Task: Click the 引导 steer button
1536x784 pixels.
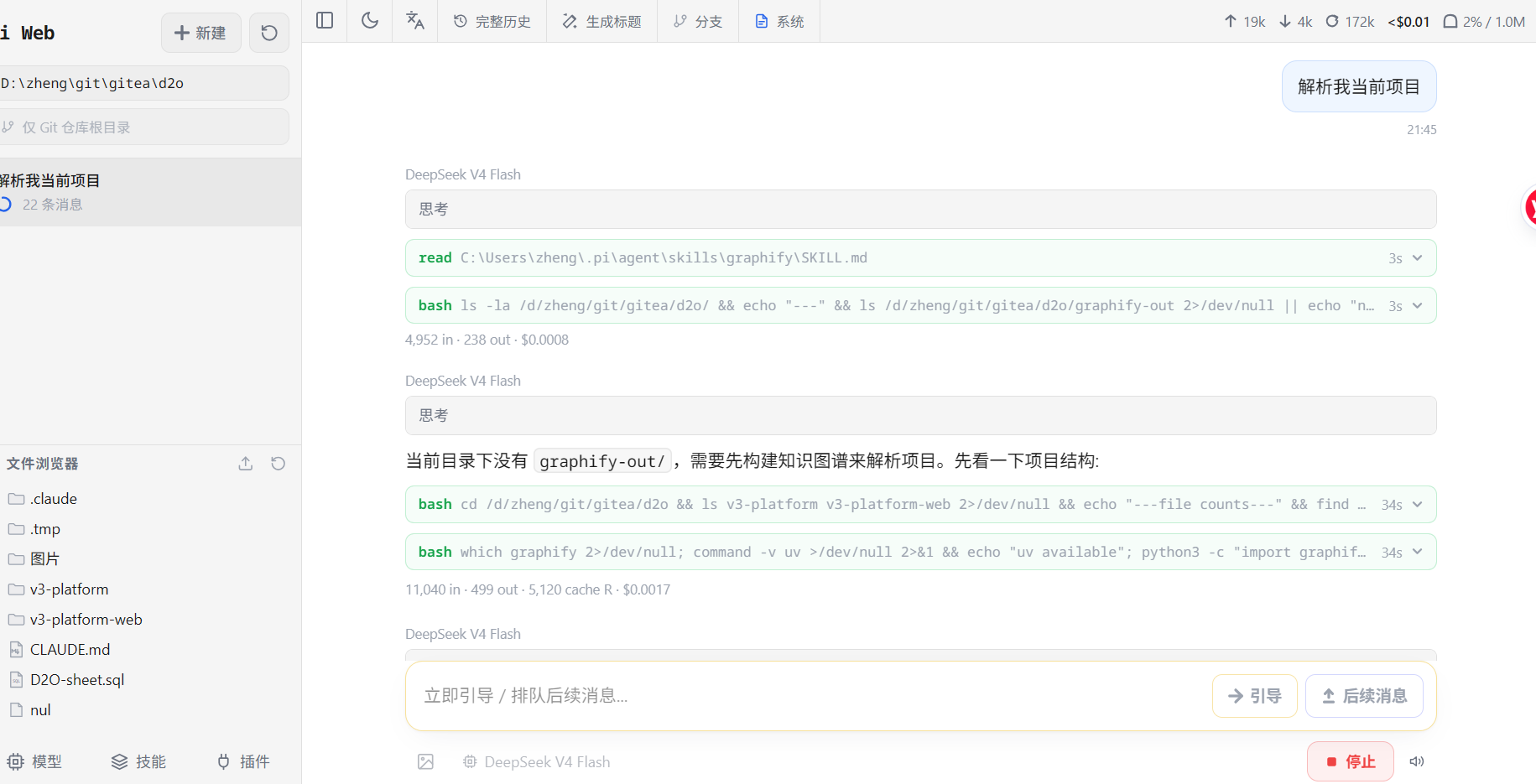Action: tap(1254, 696)
